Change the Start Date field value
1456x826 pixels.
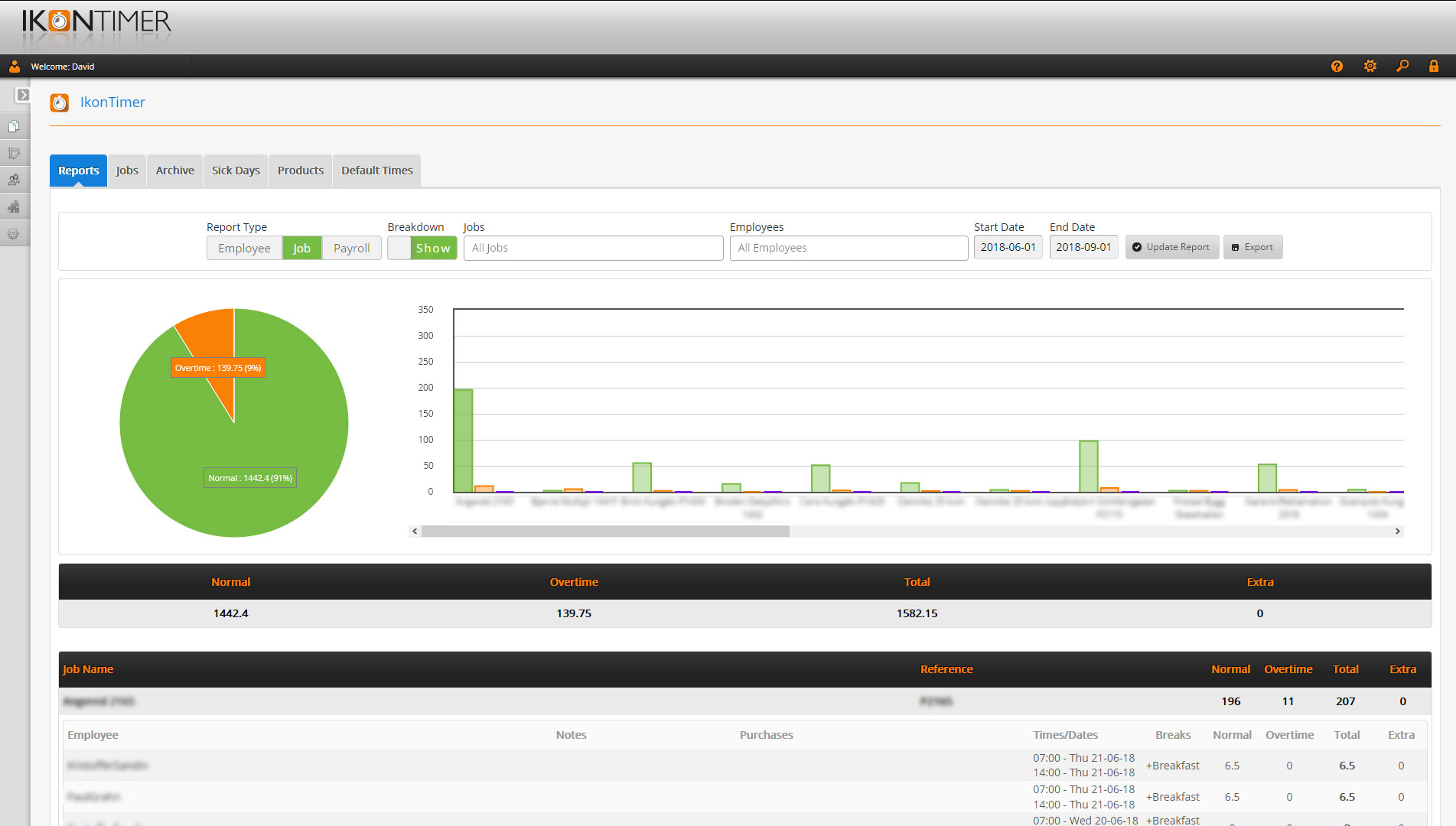point(1007,247)
